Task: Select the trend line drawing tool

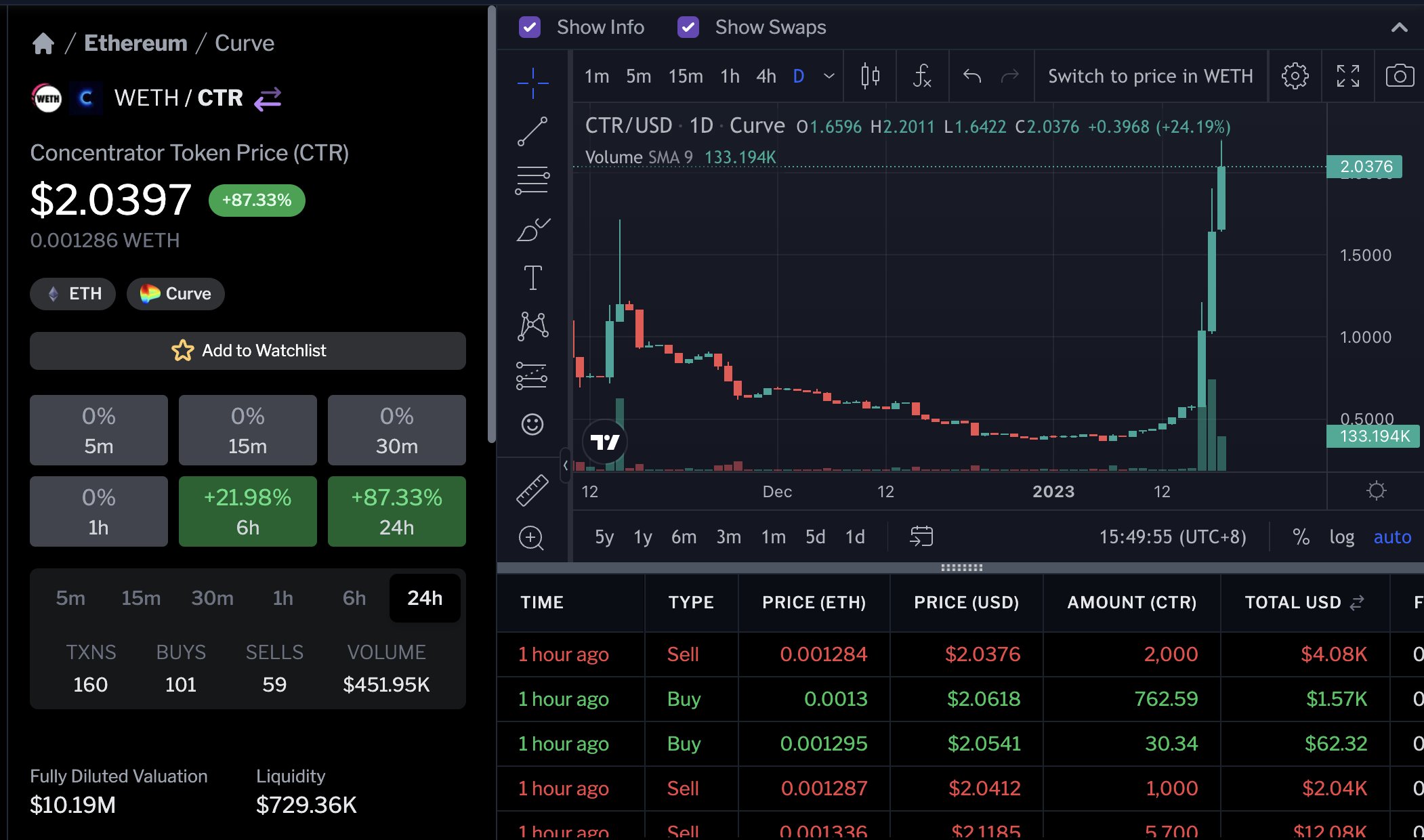Action: pyautogui.click(x=532, y=131)
